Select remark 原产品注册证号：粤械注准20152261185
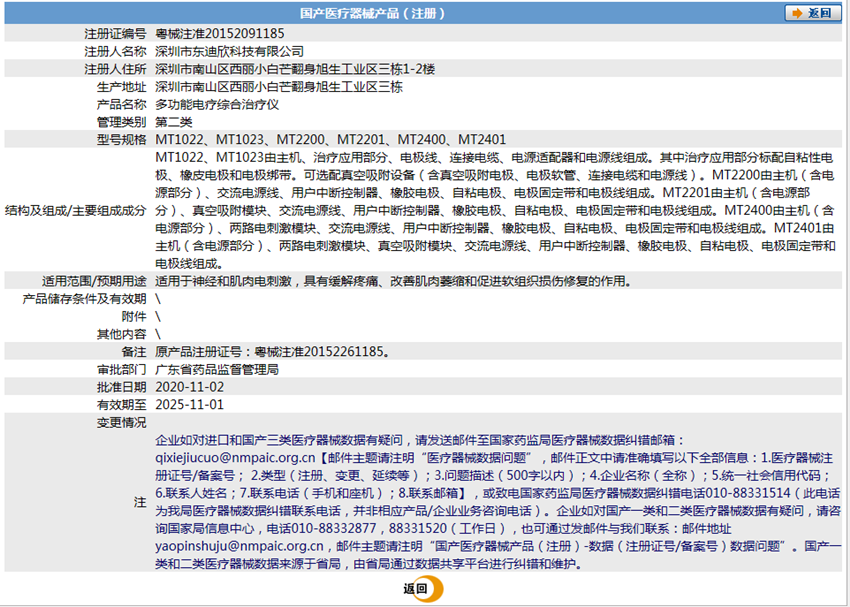850x607 pixels. 272,352
